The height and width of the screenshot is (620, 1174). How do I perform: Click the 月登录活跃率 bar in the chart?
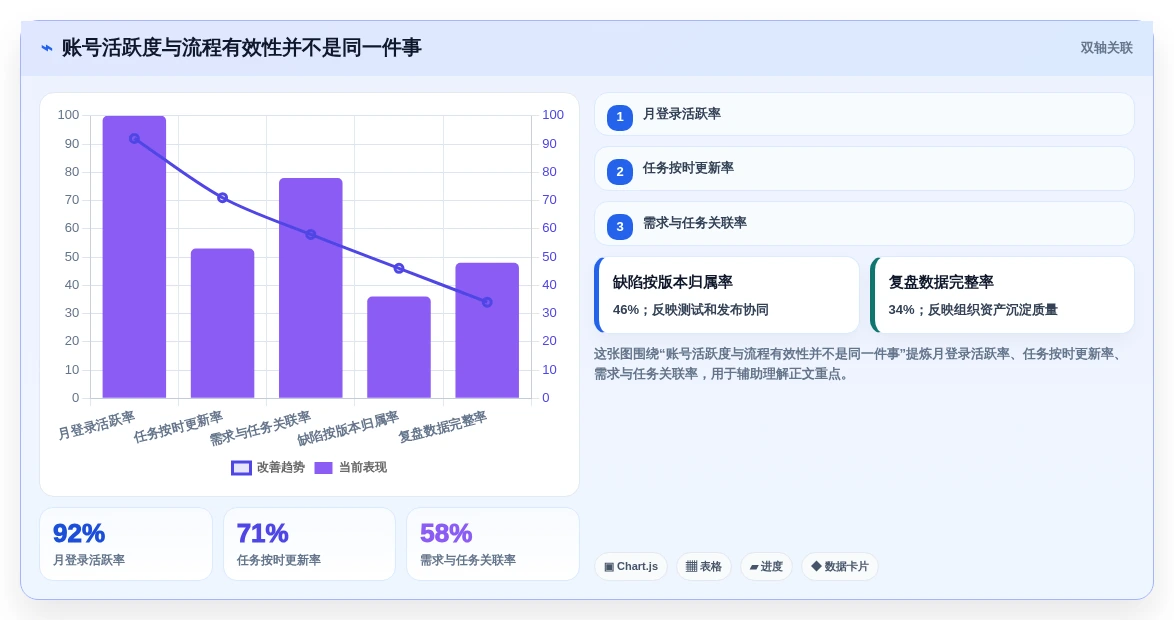(134, 257)
